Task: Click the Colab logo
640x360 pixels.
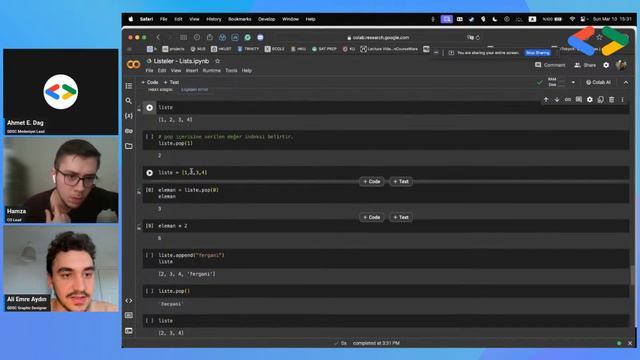Action: [133, 64]
